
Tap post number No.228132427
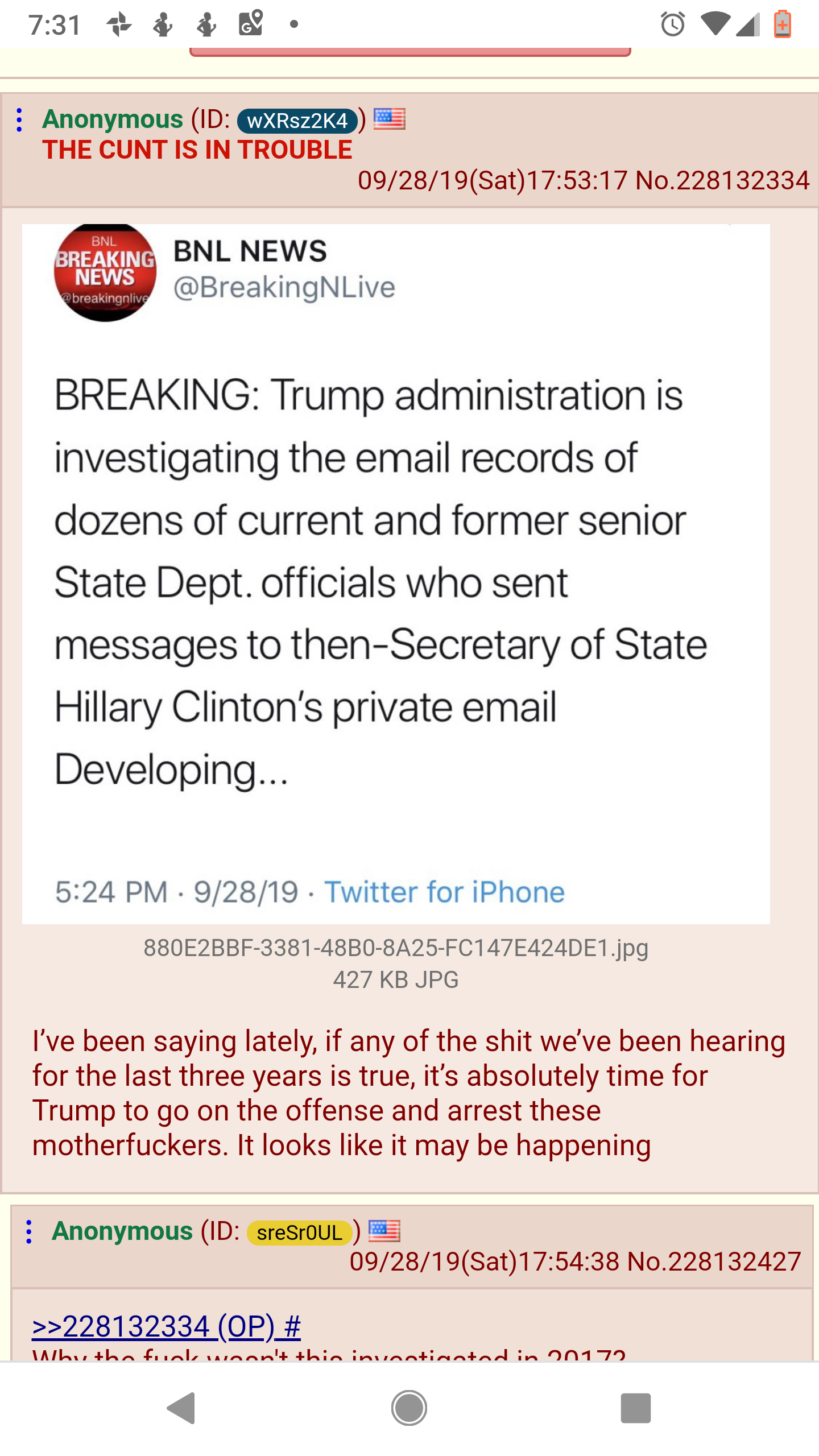[714, 1261]
